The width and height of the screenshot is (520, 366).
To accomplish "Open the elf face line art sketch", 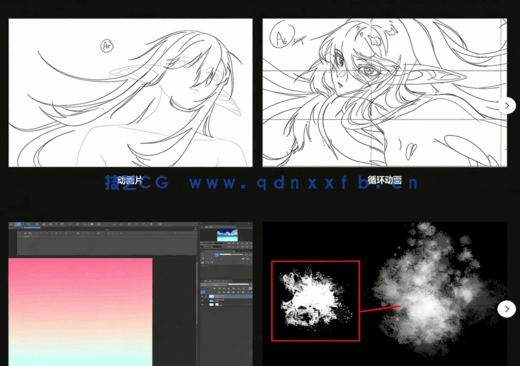I will (x=385, y=93).
